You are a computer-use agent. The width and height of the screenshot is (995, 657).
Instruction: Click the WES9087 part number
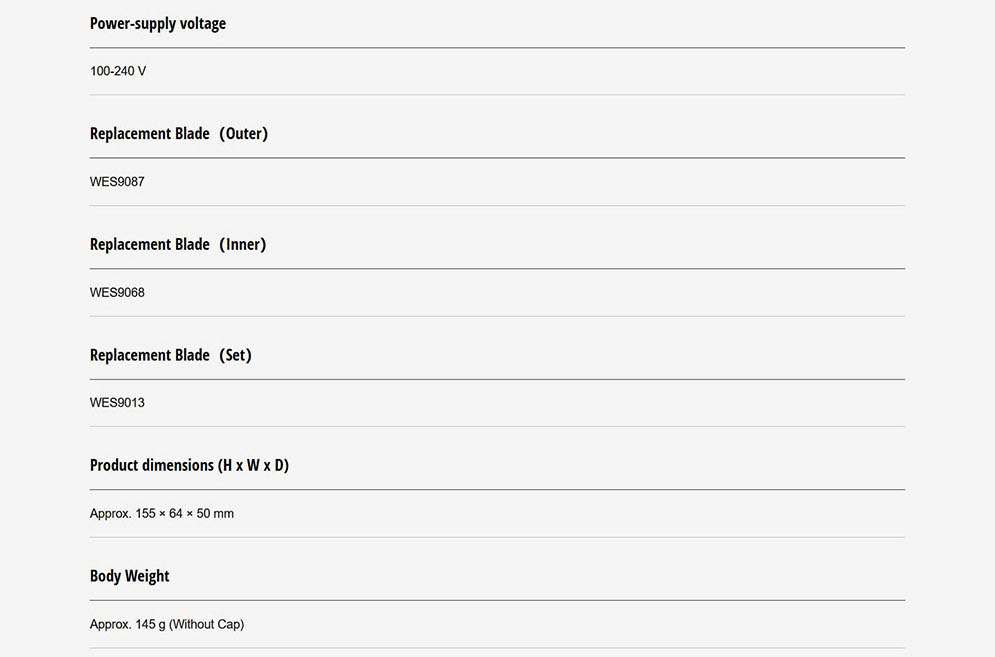(117, 182)
